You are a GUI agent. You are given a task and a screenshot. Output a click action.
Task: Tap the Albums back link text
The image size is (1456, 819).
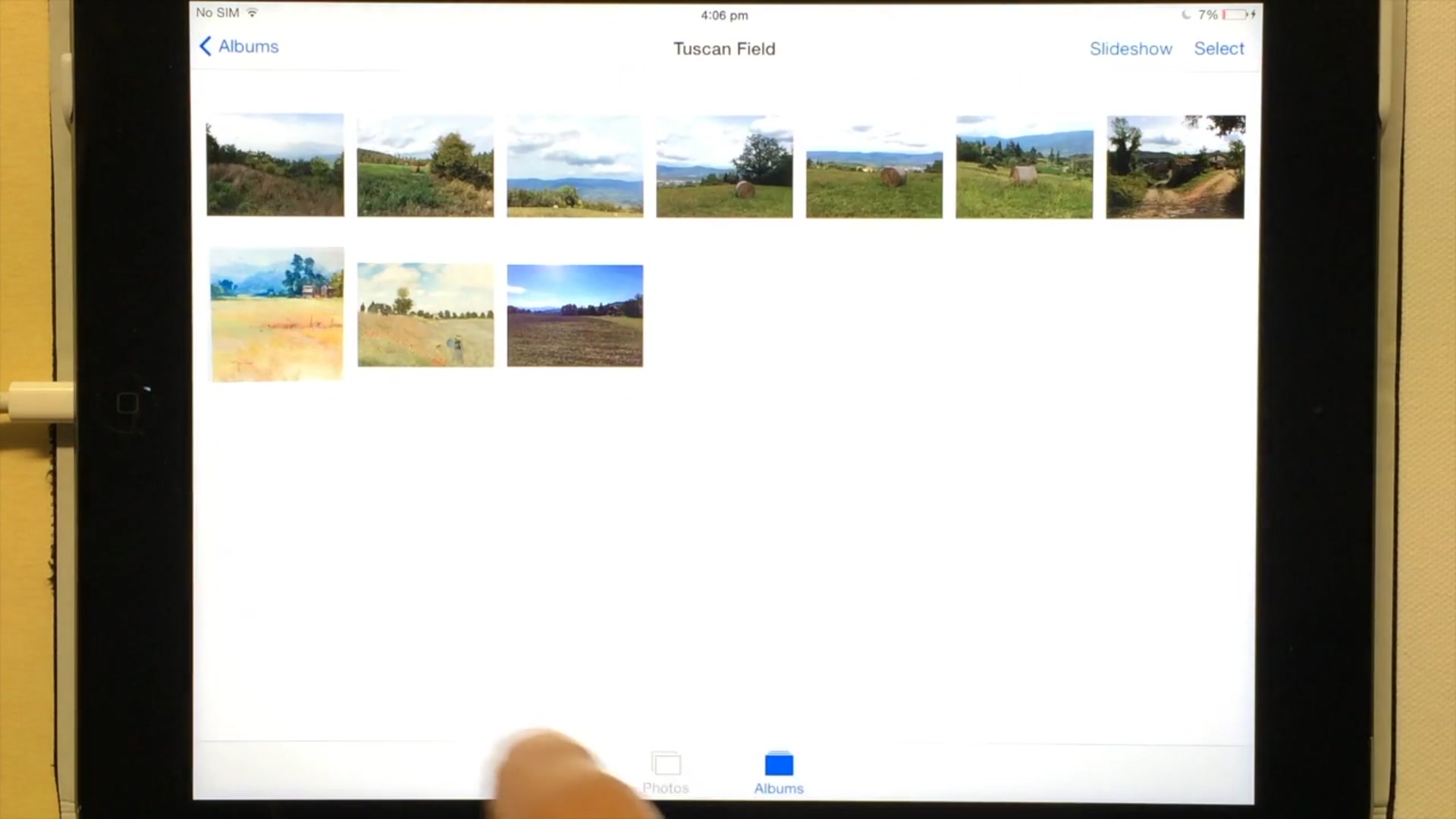249,46
